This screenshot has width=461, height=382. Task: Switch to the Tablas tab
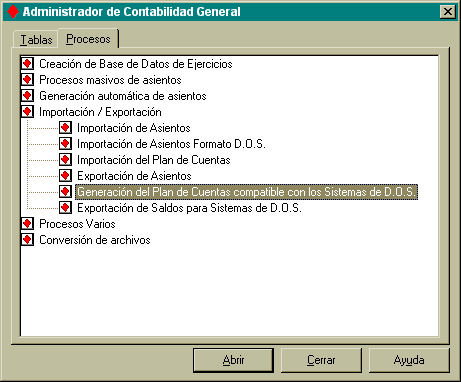coord(36,40)
